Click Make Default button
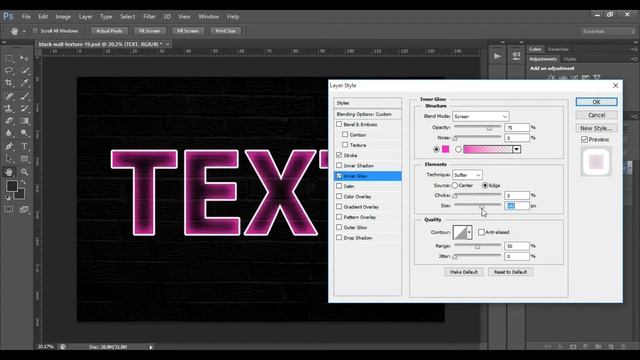Viewport: 640px width, 360px height. pyautogui.click(x=464, y=272)
